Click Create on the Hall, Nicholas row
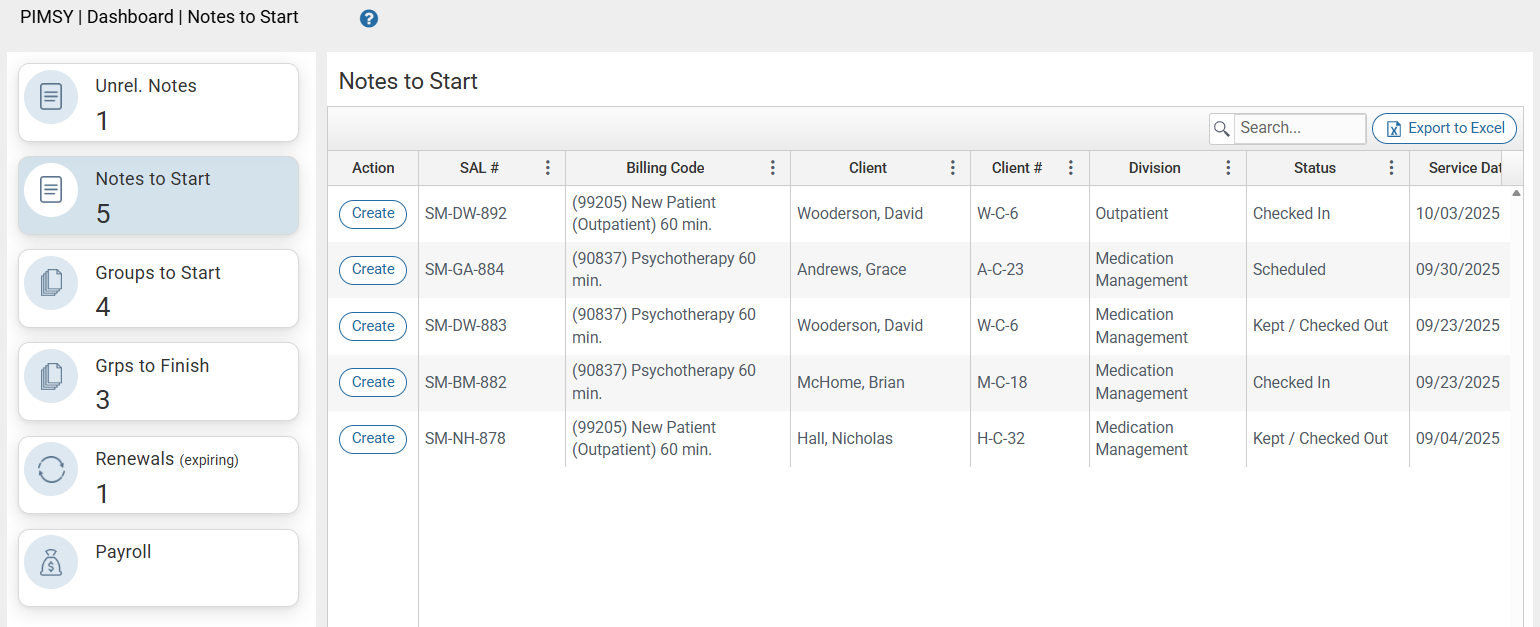Viewport: 1540px width, 627px height. click(x=372, y=438)
